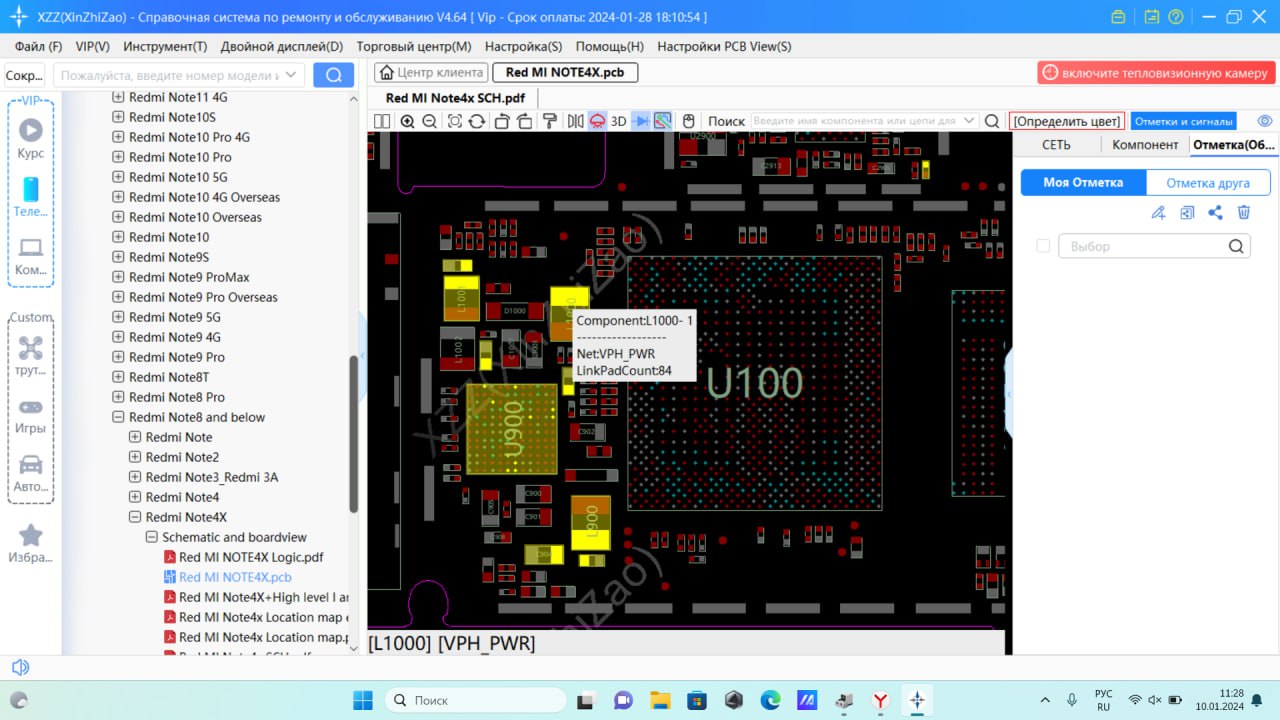Click the calendar note icon in title bar
1280x720 pixels.
(x=1152, y=17)
